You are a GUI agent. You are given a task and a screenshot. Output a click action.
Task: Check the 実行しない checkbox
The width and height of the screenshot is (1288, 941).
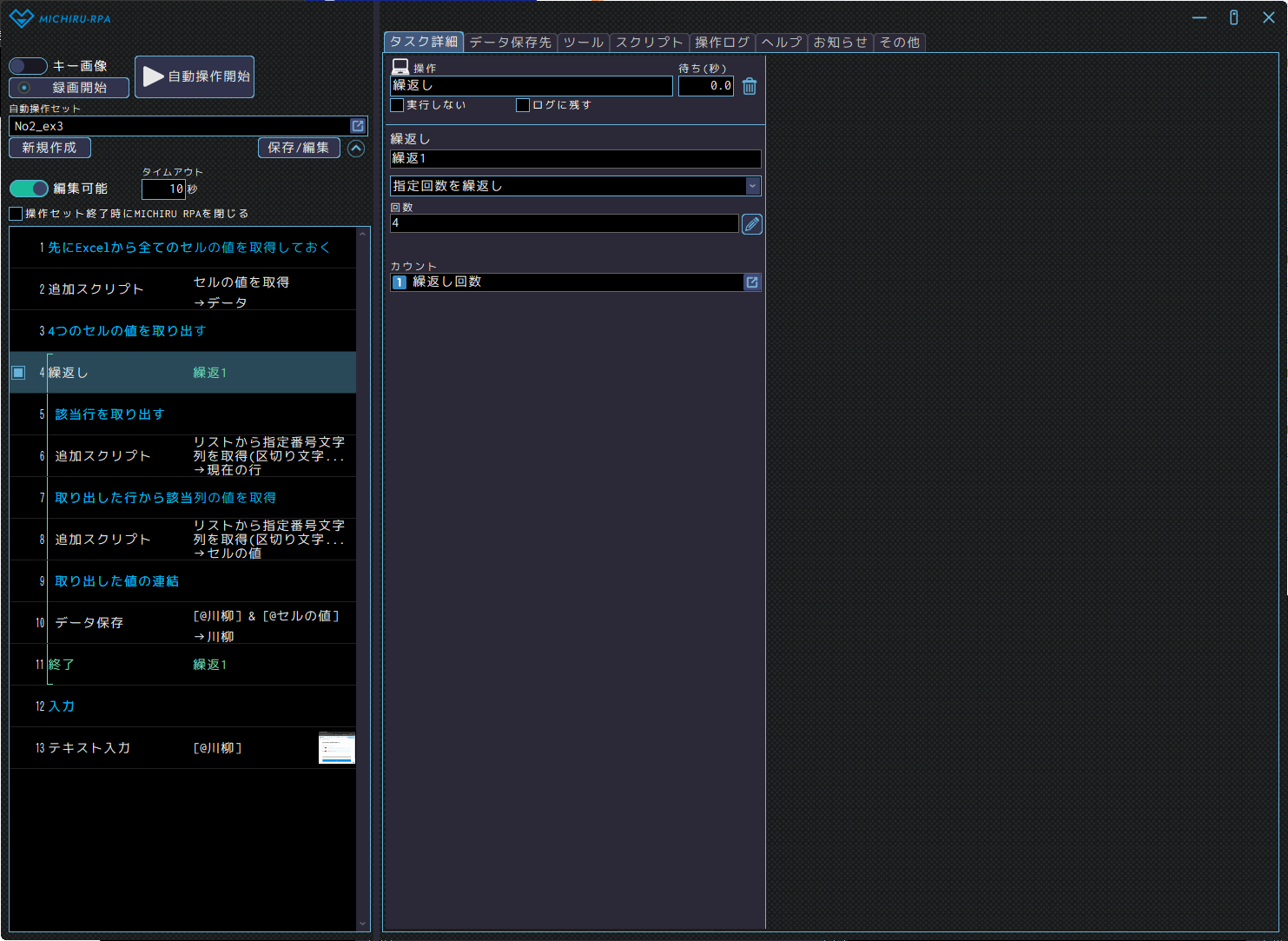(x=398, y=105)
